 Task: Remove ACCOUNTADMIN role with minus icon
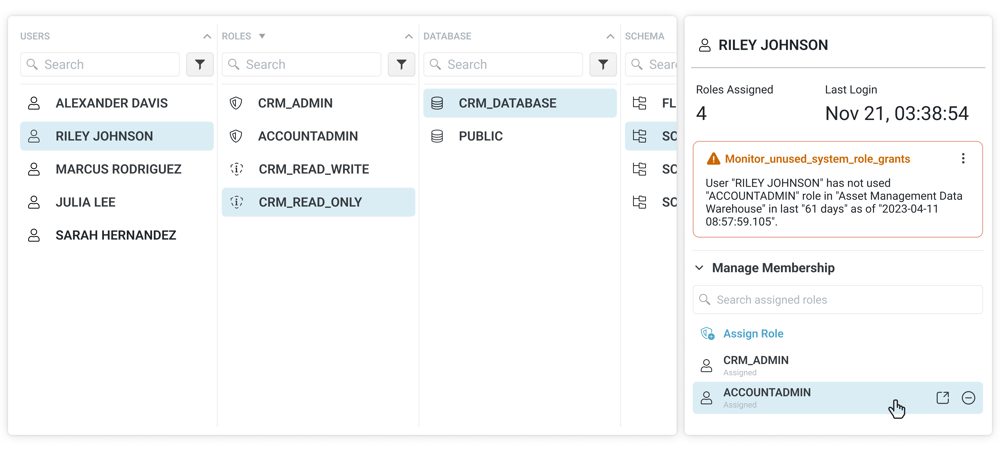pyautogui.click(x=968, y=398)
